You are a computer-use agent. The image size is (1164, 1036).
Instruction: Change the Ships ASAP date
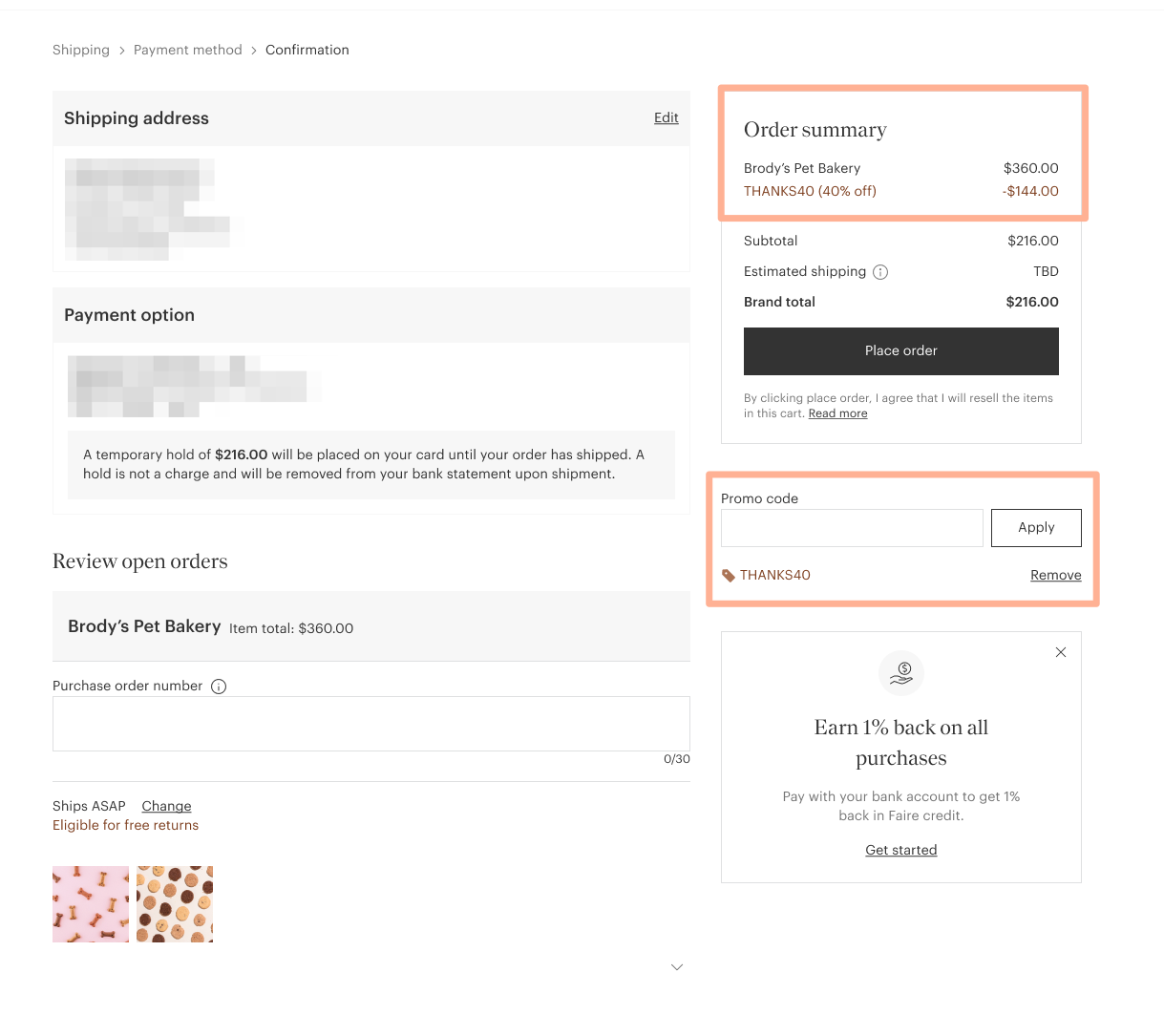click(x=166, y=806)
